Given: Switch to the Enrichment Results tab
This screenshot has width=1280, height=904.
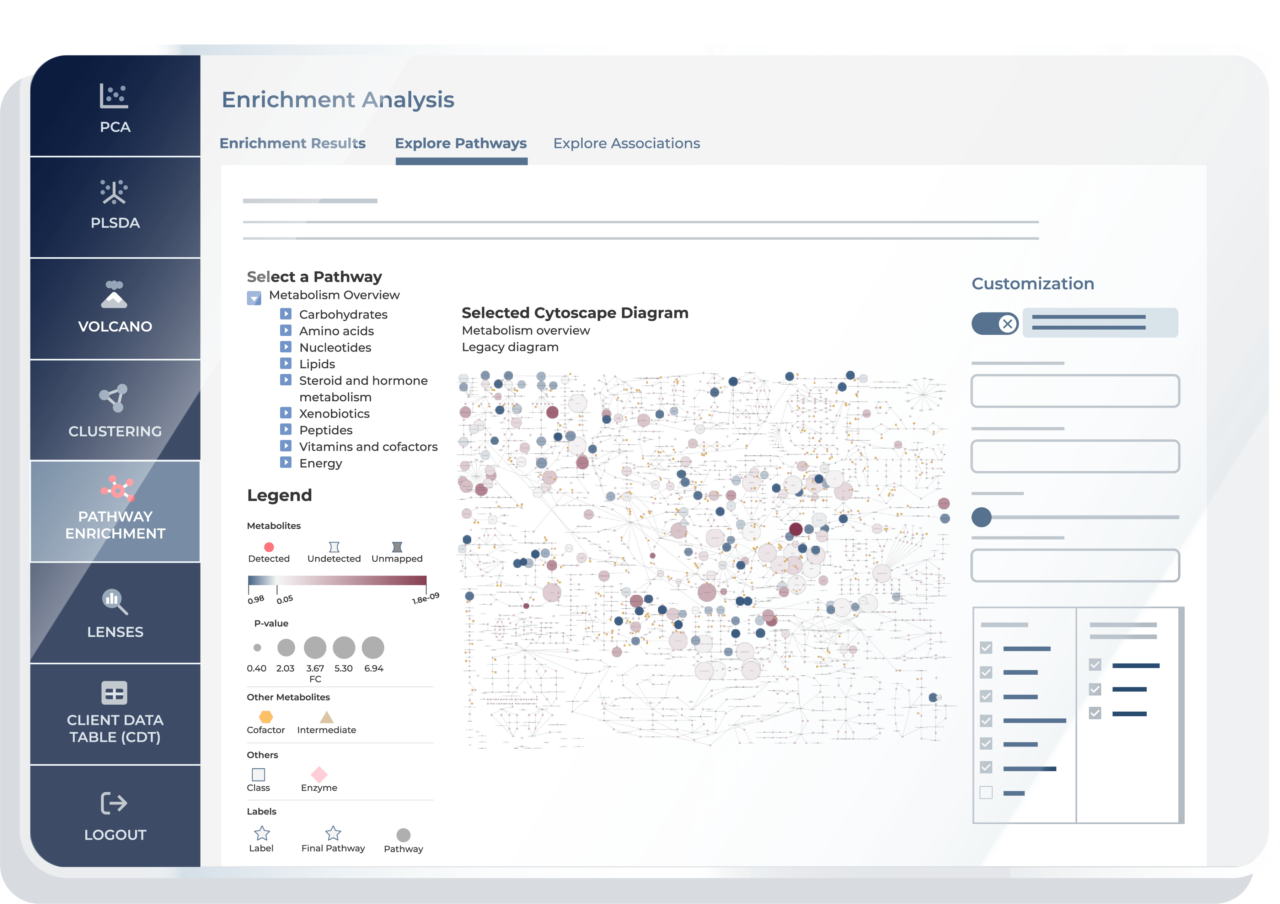Looking at the screenshot, I should pos(292,143).
